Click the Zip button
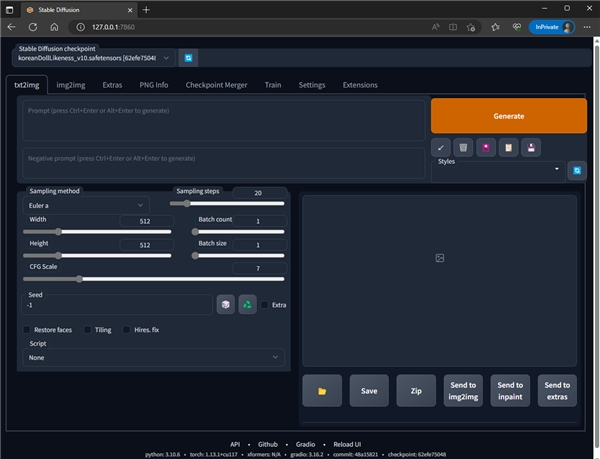This screenshot has width=600, height=459. 416,391
